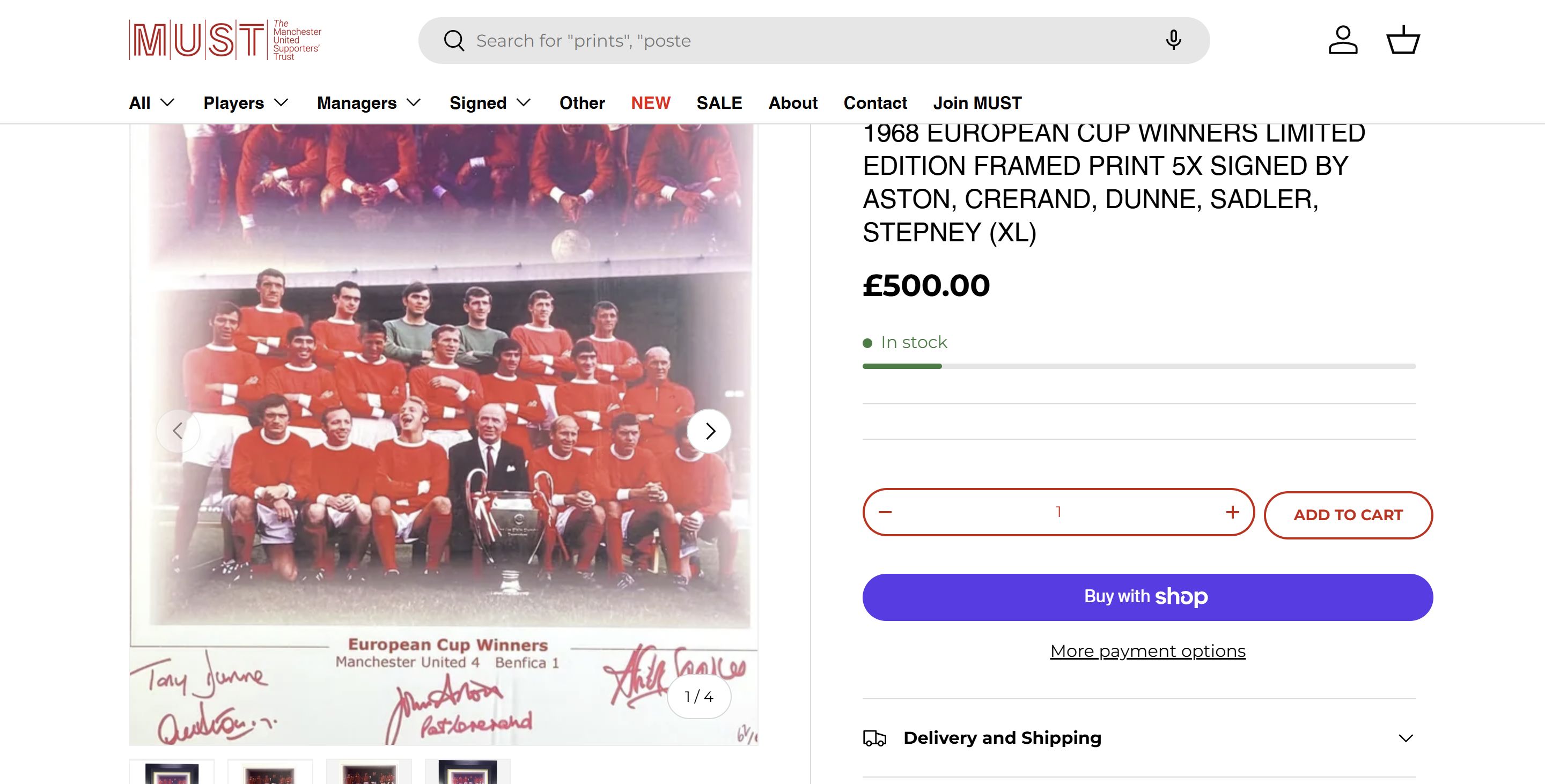The image size is (1545, 784).
Task: Click the search magnifier icon
Action: [454, 41]
